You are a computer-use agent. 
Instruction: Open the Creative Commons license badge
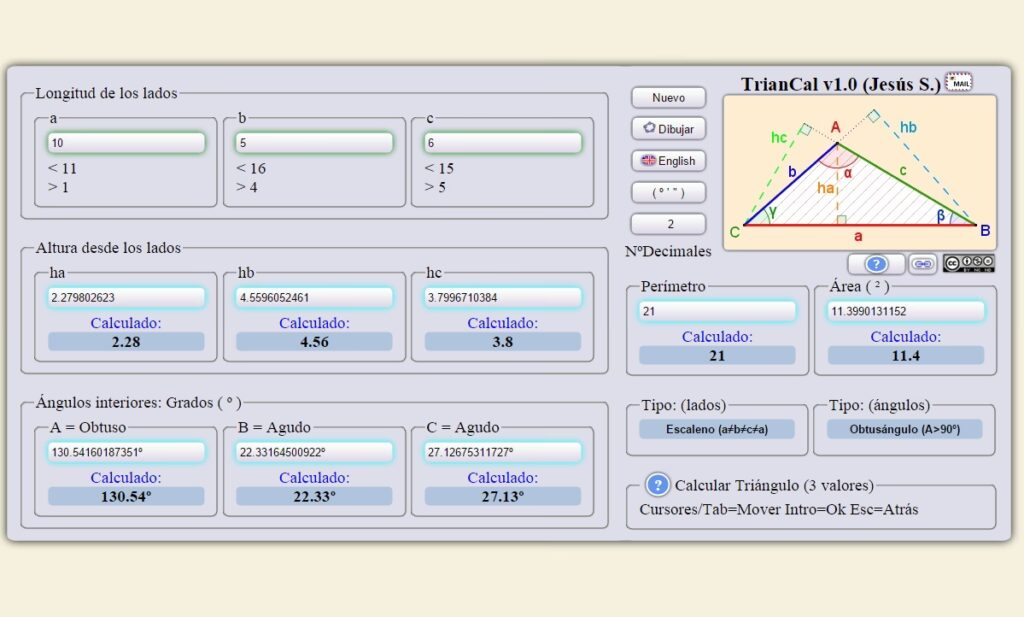(x=968, y=264)
